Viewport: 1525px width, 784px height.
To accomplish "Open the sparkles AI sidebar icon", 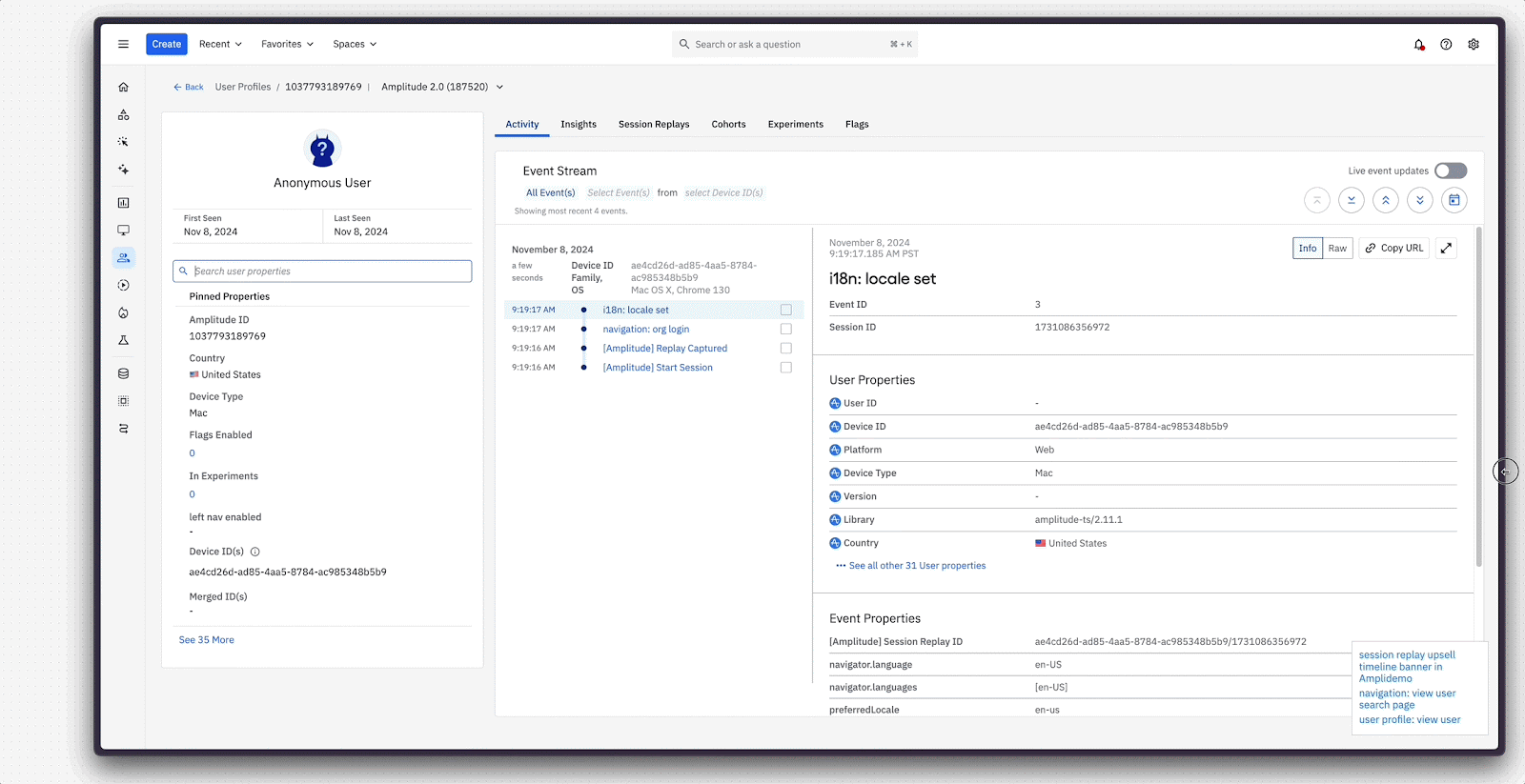I will (x=123, y=170).
